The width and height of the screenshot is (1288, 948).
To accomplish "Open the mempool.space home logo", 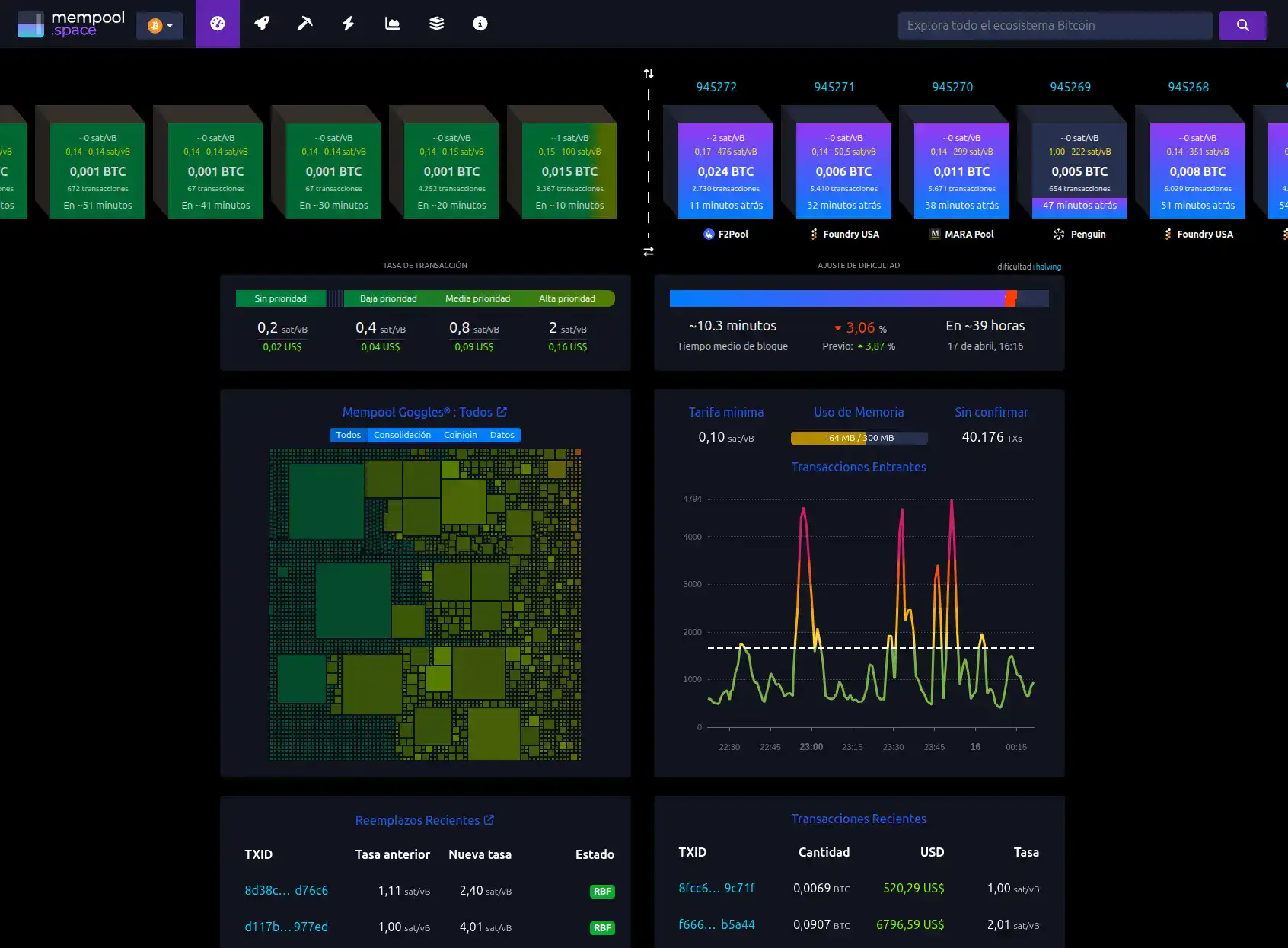I will pyautogui.click(x=71, y=24).
